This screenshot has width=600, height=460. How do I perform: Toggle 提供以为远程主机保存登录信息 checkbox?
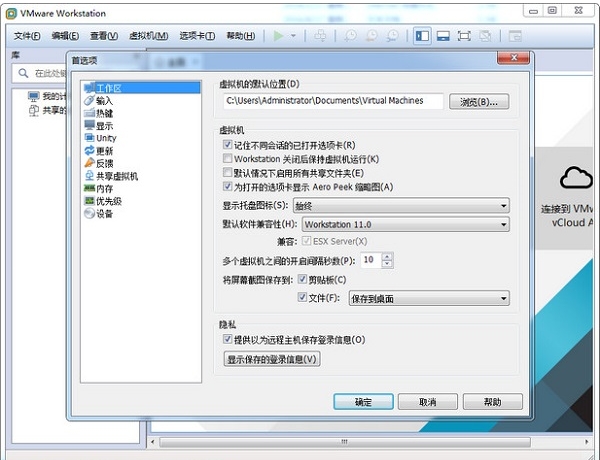point(228,339)
